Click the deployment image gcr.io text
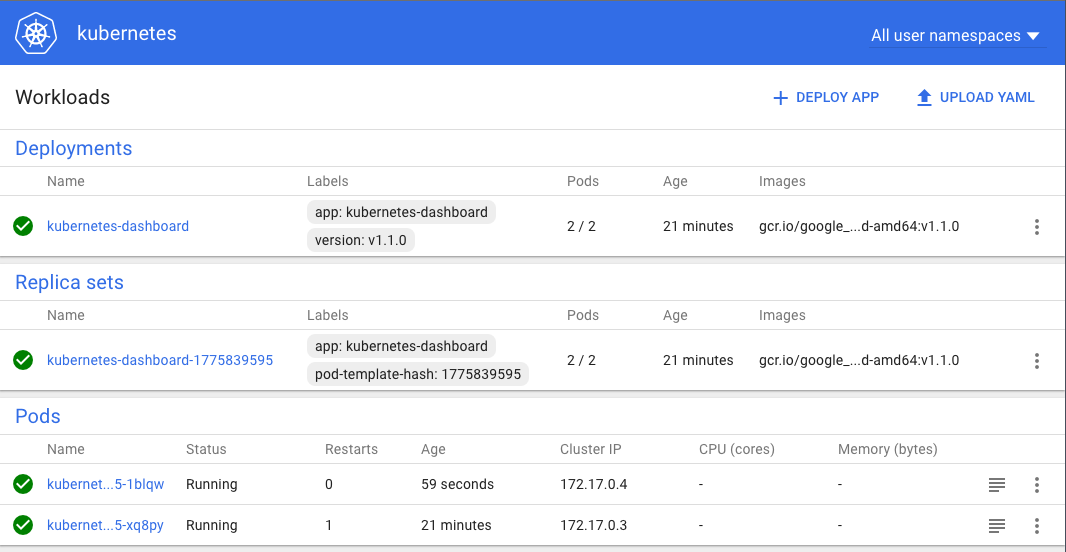This screenshot has width=1066, height=552. [x=859, y=226]
